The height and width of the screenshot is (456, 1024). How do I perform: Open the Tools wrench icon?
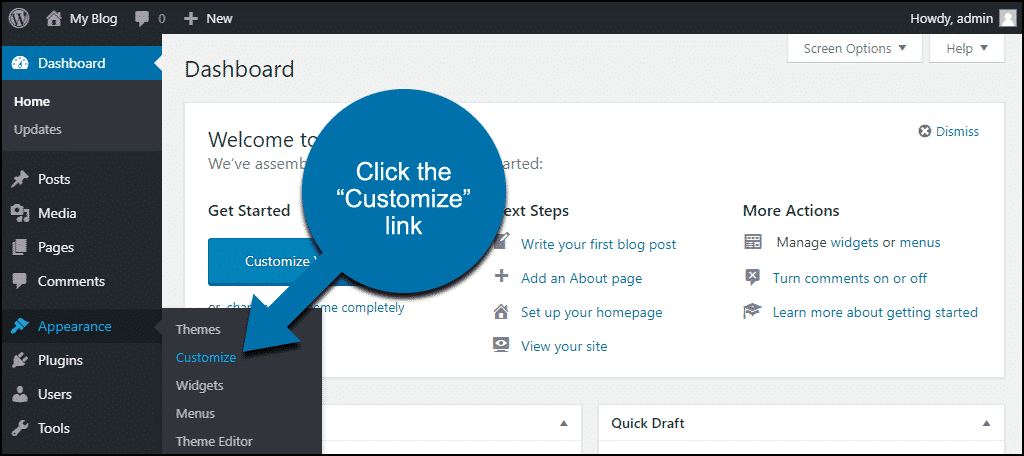coord(20,428)
